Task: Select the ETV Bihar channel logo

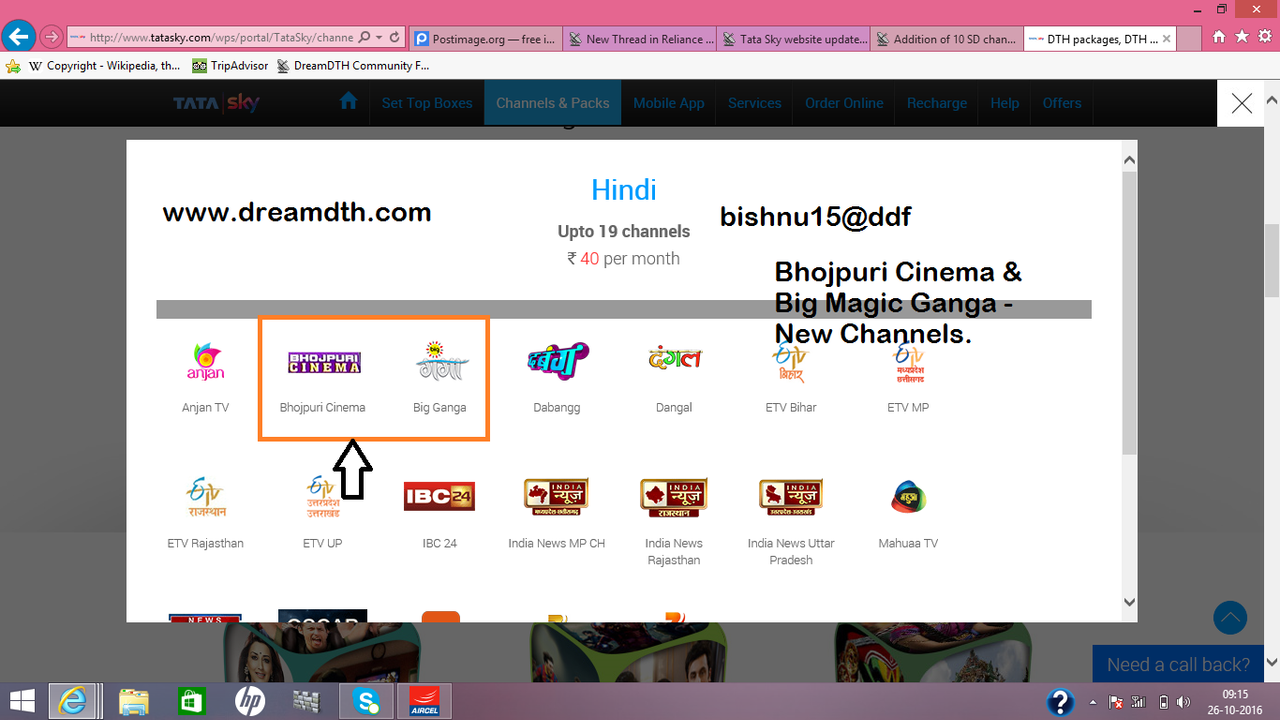Action: (x=790, y=362)
